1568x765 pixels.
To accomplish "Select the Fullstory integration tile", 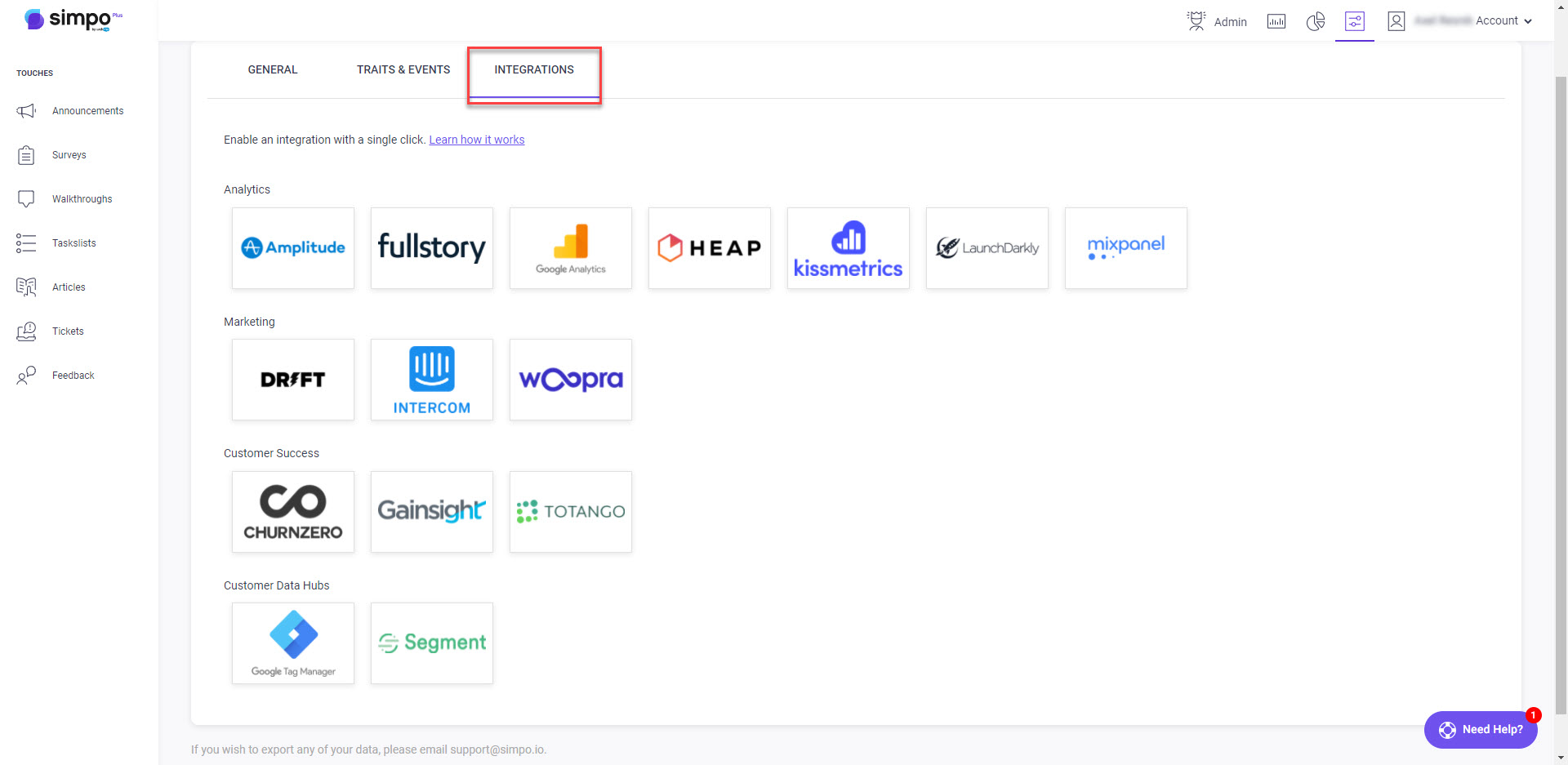I will (x=432, y=248).
